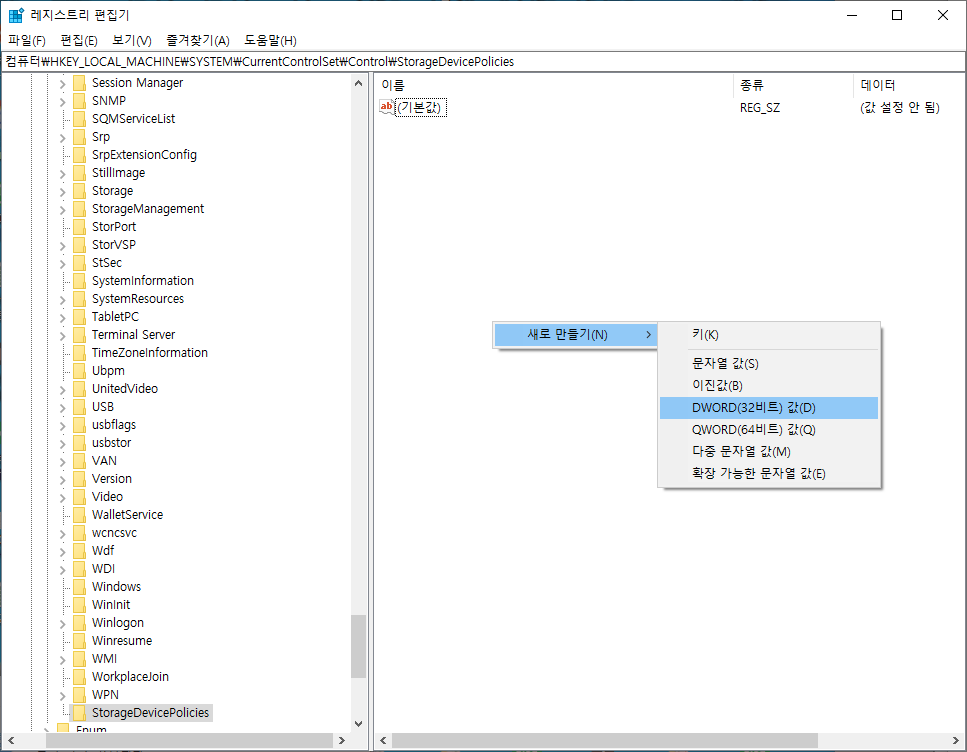This screenshot has height=752, width=967.
Task: Expand the VAN key
Action: [x=62, y=461]
